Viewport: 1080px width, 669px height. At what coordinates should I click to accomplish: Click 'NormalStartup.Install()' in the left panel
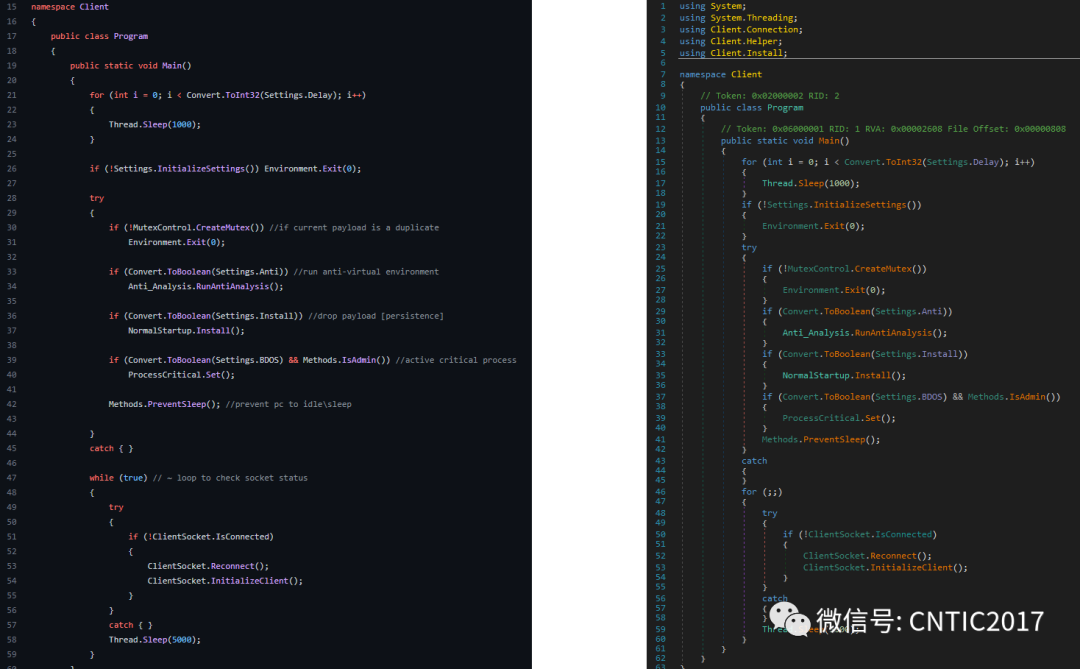pyautogui.click(x=186, y=330)
